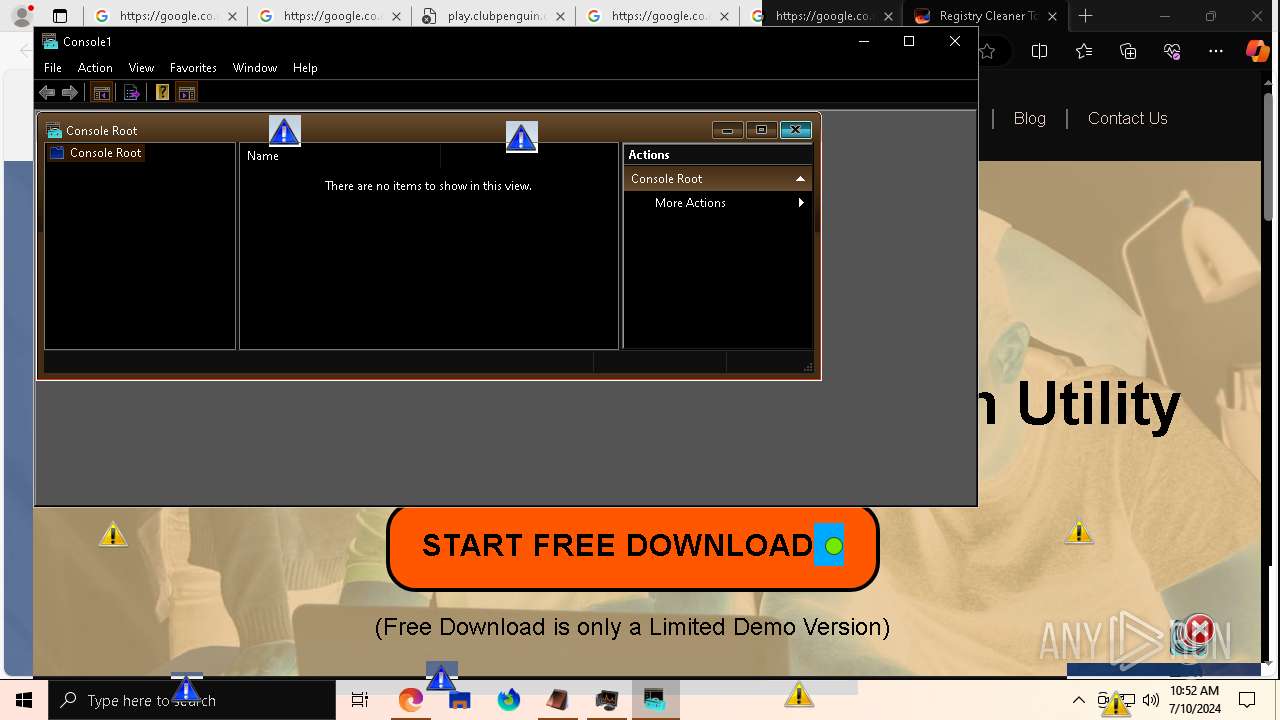Open Edge tab actions menu
Image resolution: width=1280 pixels, height=720 pixels.
click(x=60, y=16)
